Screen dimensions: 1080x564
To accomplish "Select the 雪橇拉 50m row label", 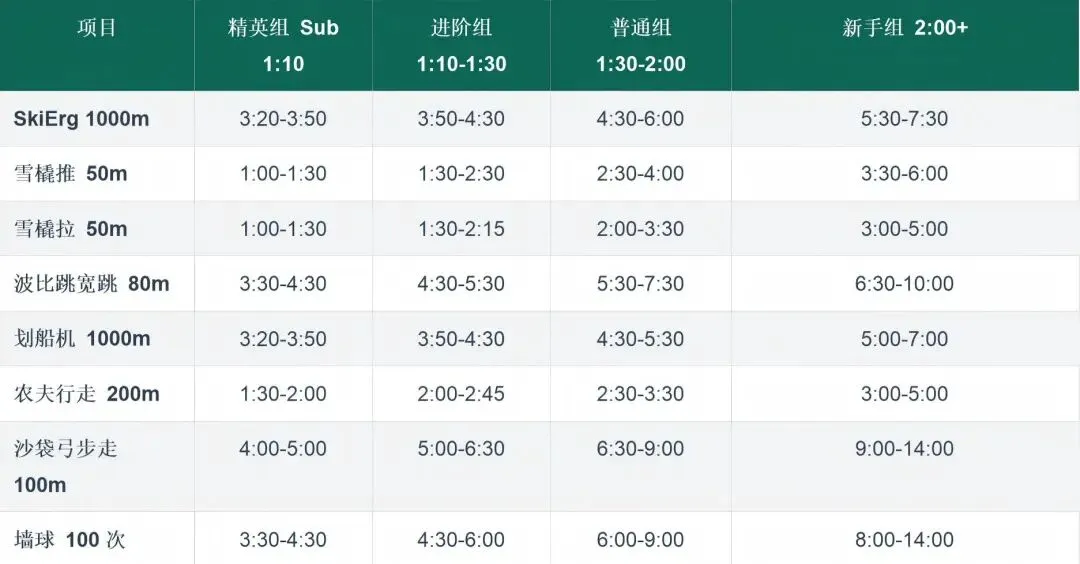I will click(71, 229).
